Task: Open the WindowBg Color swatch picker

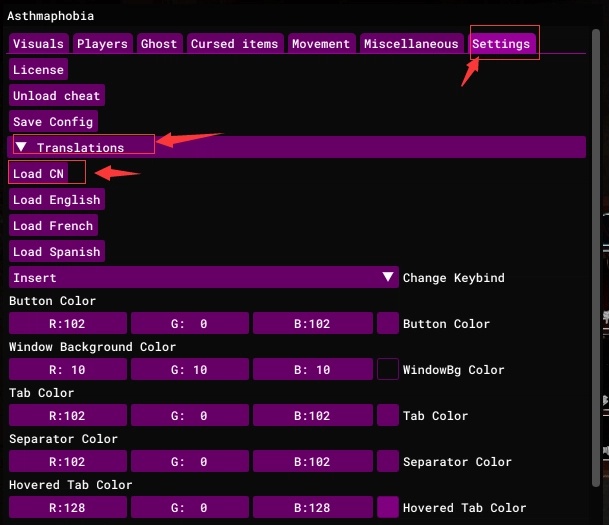Action: [x=388, y=370]
